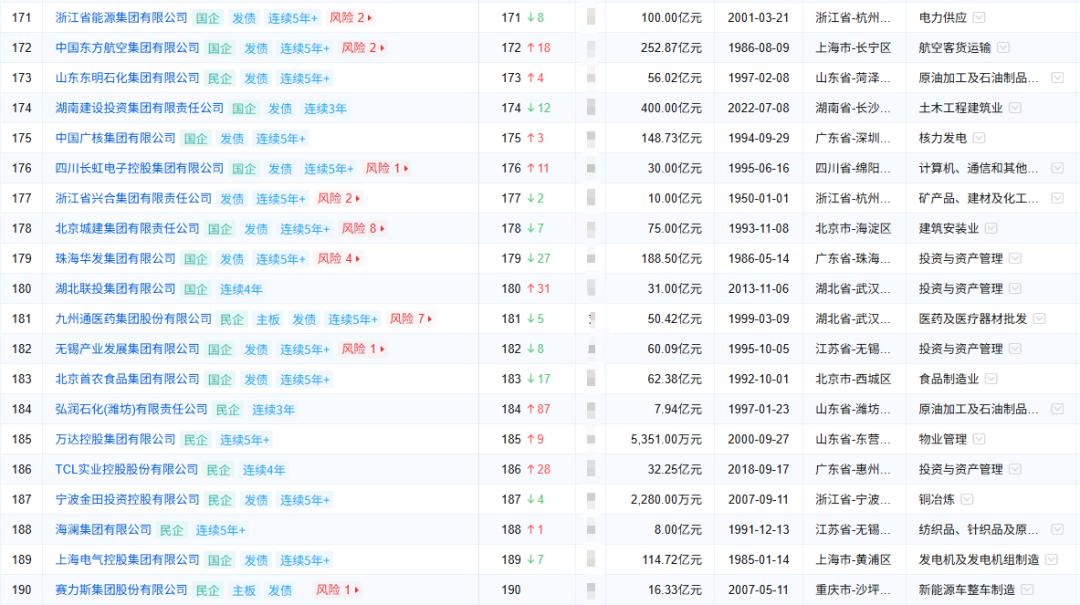This screenshot has height=605, width=1080.
Task: Expand industry dropdown beside 铜冶炼
Action: (x=966, y=500)
